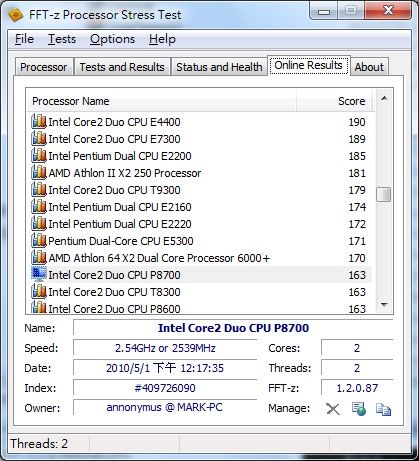
Task: Click the computer icon beside Core2 Duo P8700
Action: click(39, 274)
